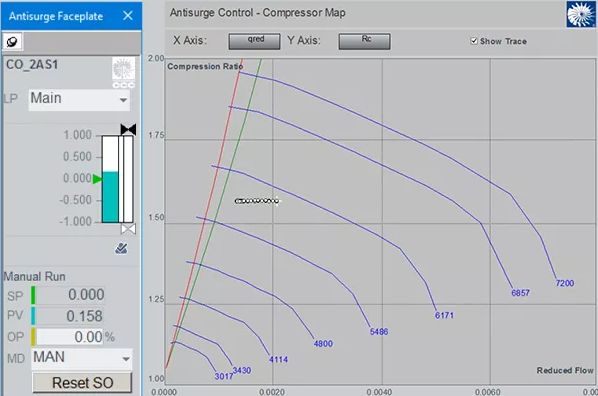This screenshot has width=598, height=396.
Task: Click the Reduced Flow axis label
Action: tap(565, 370)
